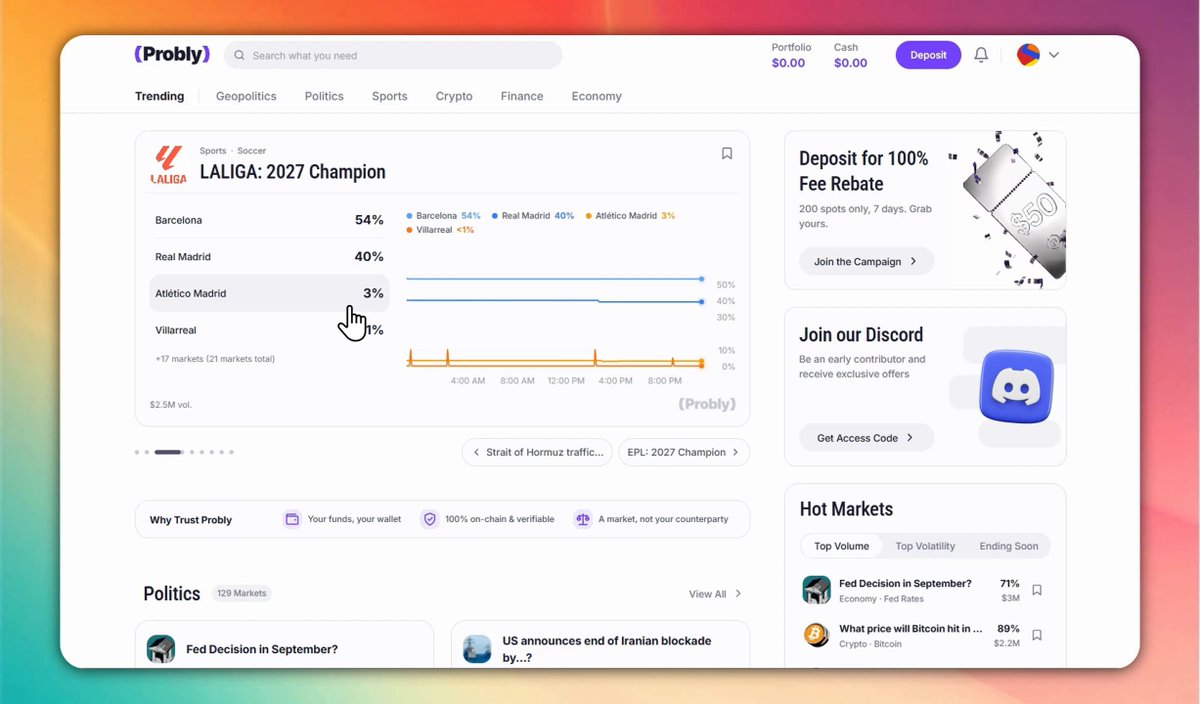
Task: Click View All in Politics section
Action: (715, 594)
